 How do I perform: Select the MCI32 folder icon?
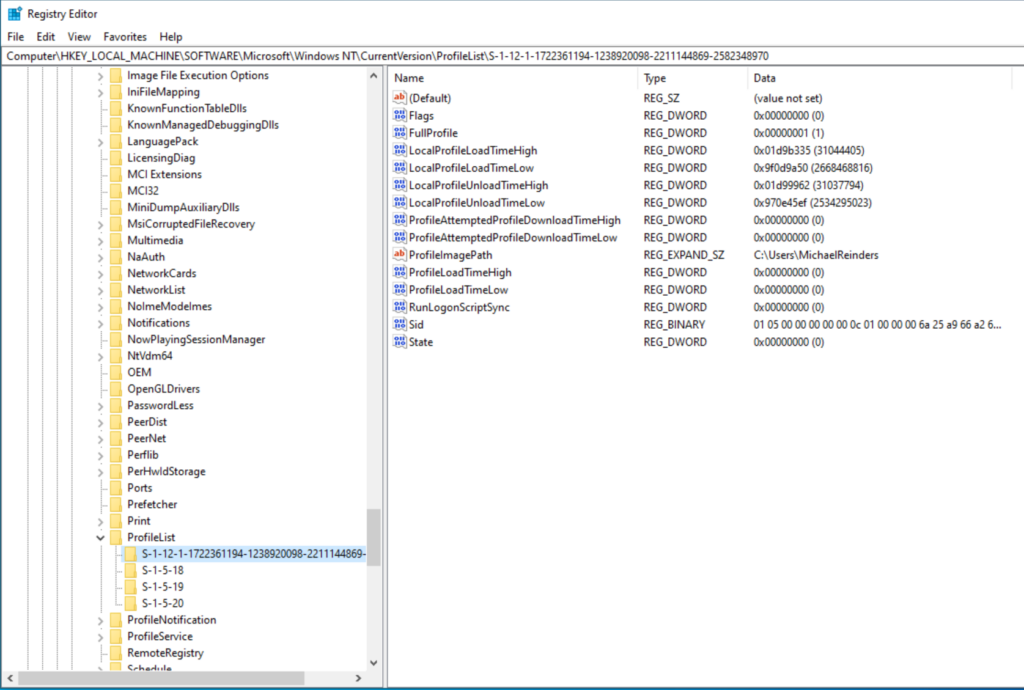point(116,191)
